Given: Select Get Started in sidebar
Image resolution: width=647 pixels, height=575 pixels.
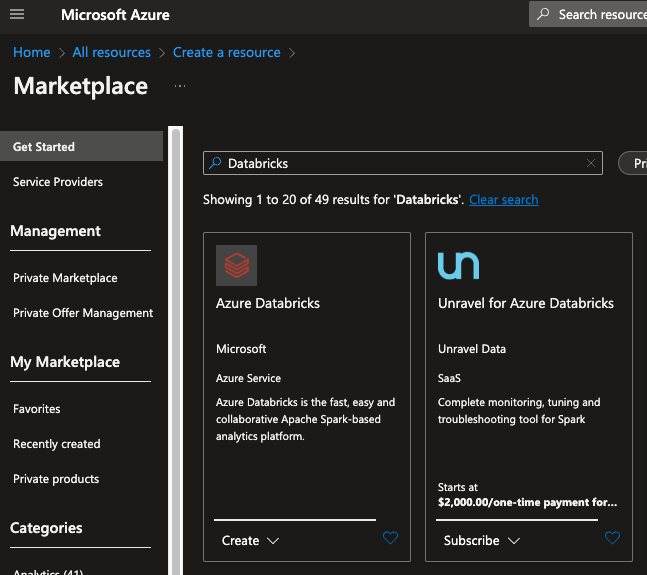Looking at the screenshot, I should [x=81, y=146].
